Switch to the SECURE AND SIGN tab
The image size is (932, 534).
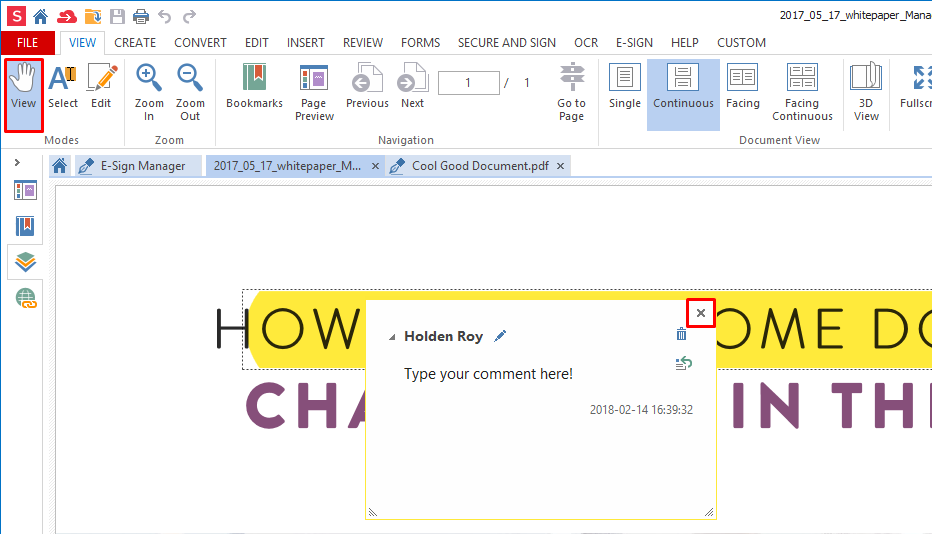coord(506,43)
